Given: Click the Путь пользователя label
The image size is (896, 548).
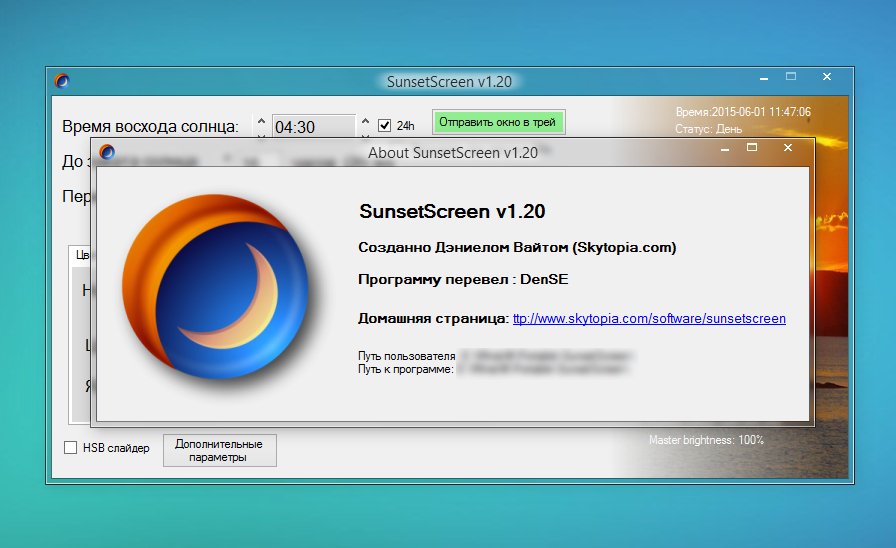Looking at the screenshot, I should tap(407, 356).
